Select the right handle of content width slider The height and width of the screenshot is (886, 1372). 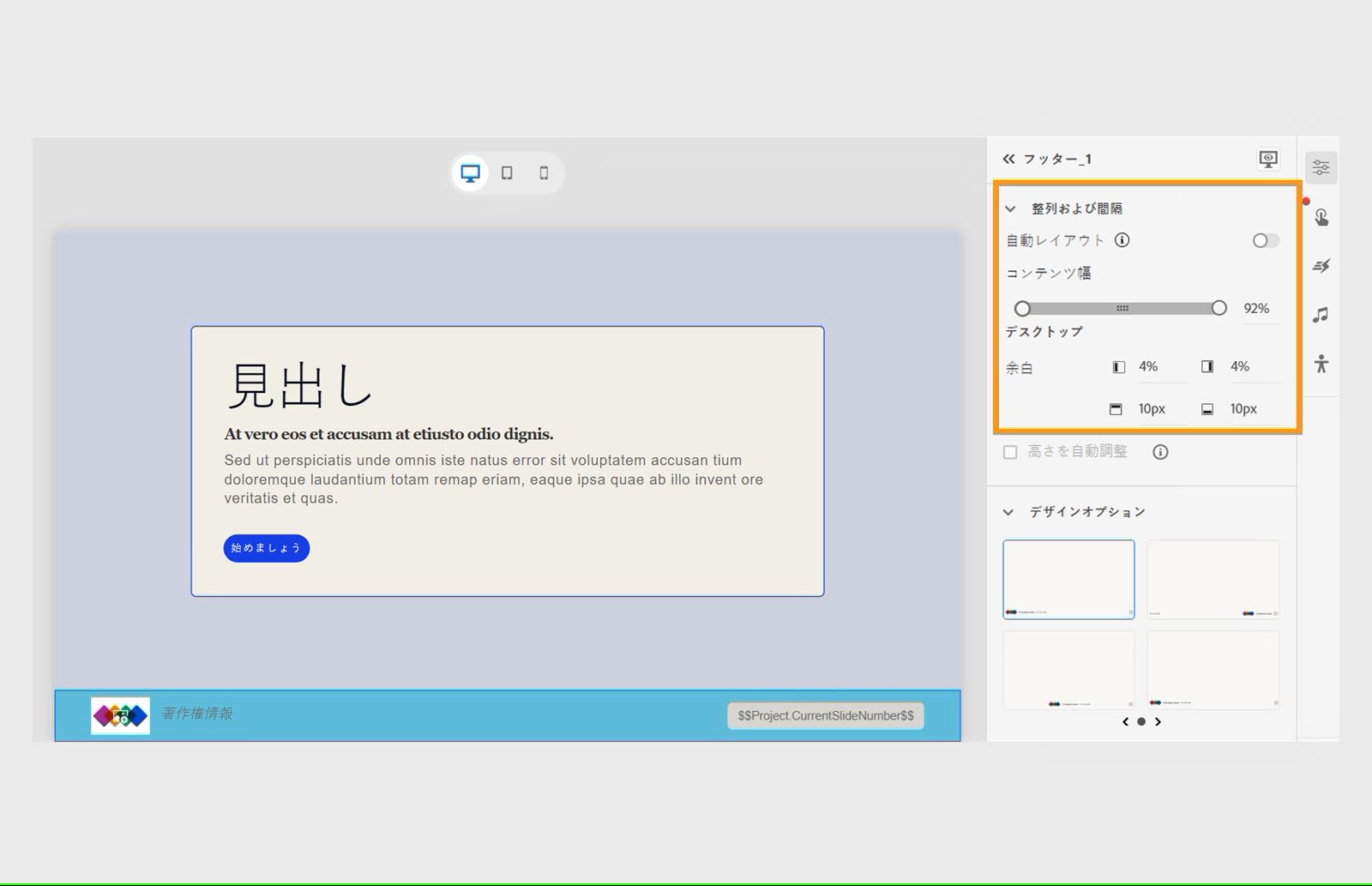click(1219, 309)
